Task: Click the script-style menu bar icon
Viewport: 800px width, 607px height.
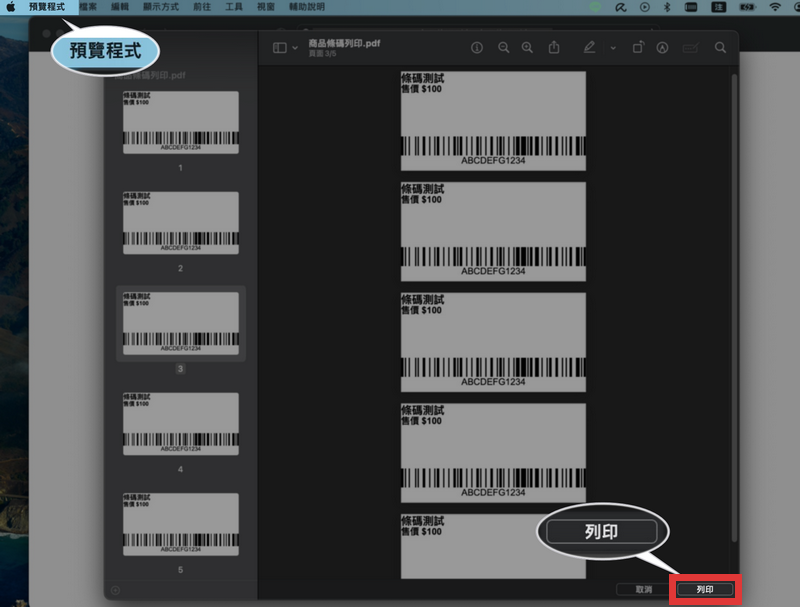Action: click(x=620, y=7)
